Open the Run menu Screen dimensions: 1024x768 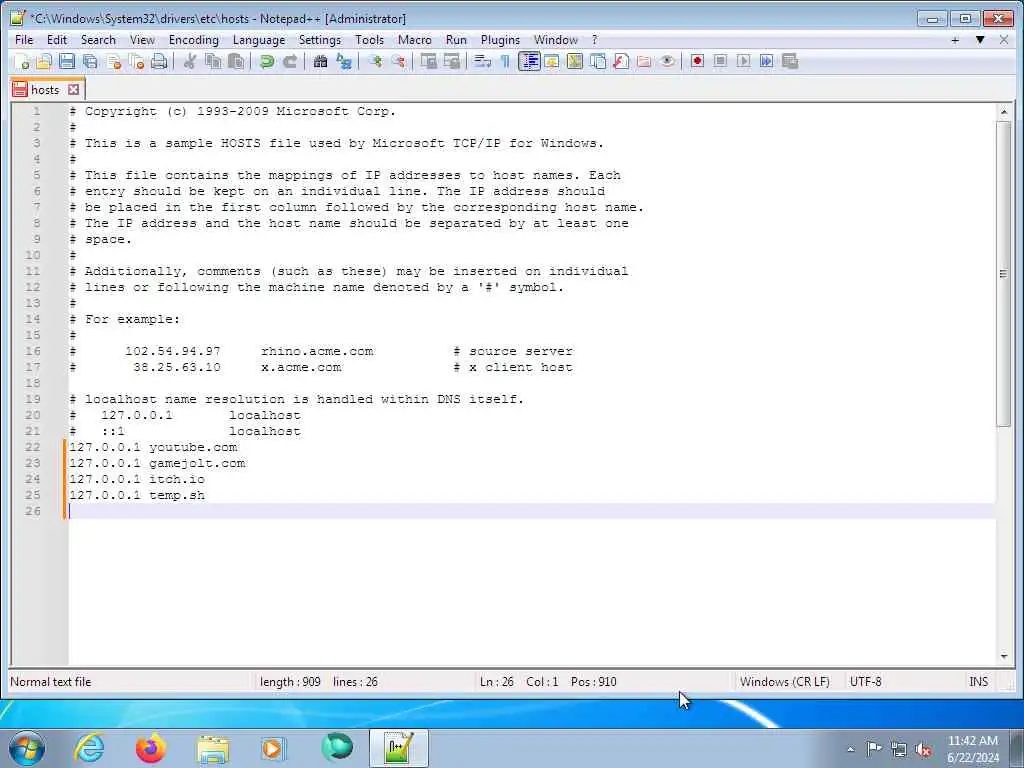tap(456, 40)
